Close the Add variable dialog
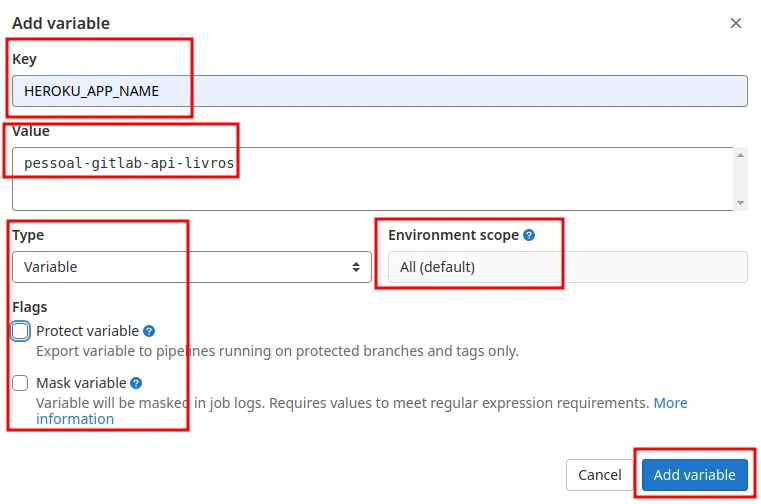Image resolution: width=761 pixels, height=504 pixels. coord(736,23)
